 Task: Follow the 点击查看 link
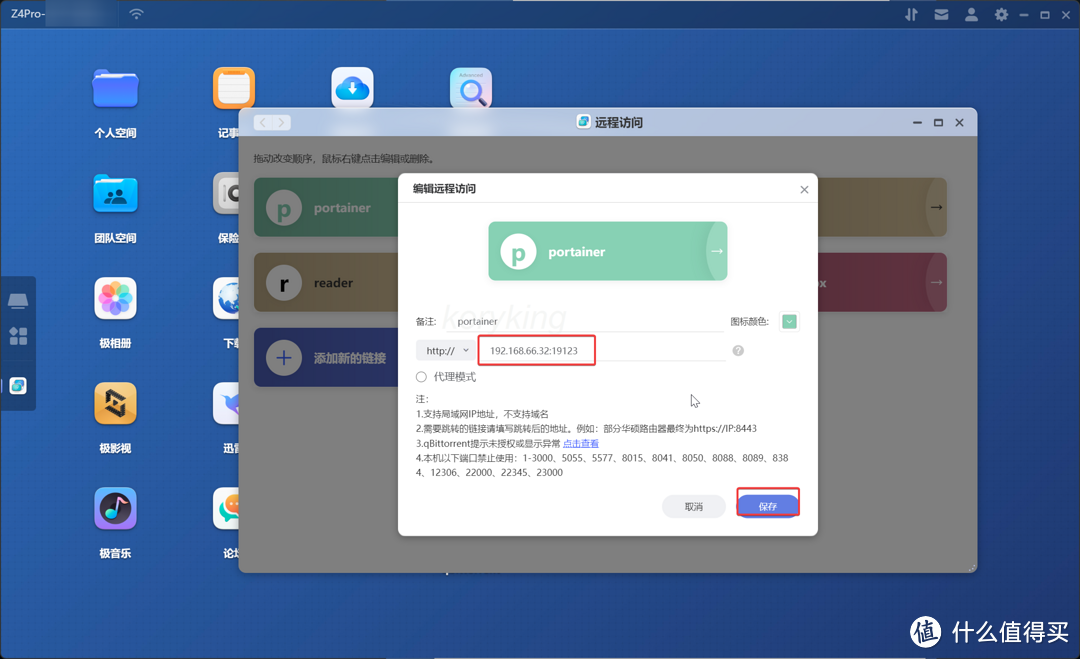click(x=581, y=443)
